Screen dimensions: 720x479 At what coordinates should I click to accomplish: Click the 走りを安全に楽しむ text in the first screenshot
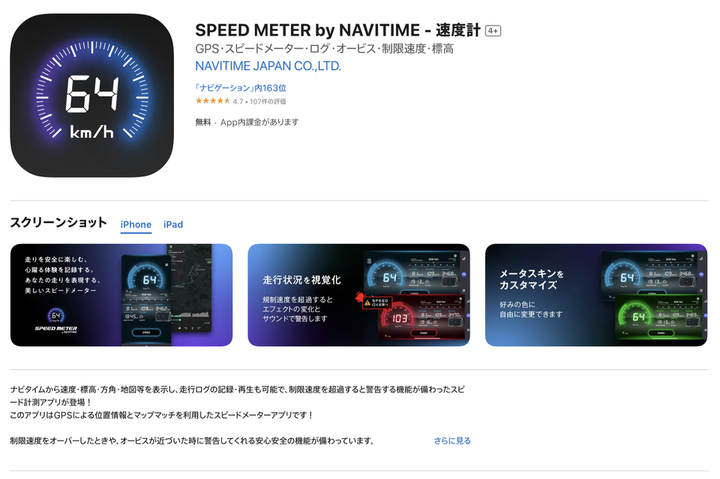[56, 259]
